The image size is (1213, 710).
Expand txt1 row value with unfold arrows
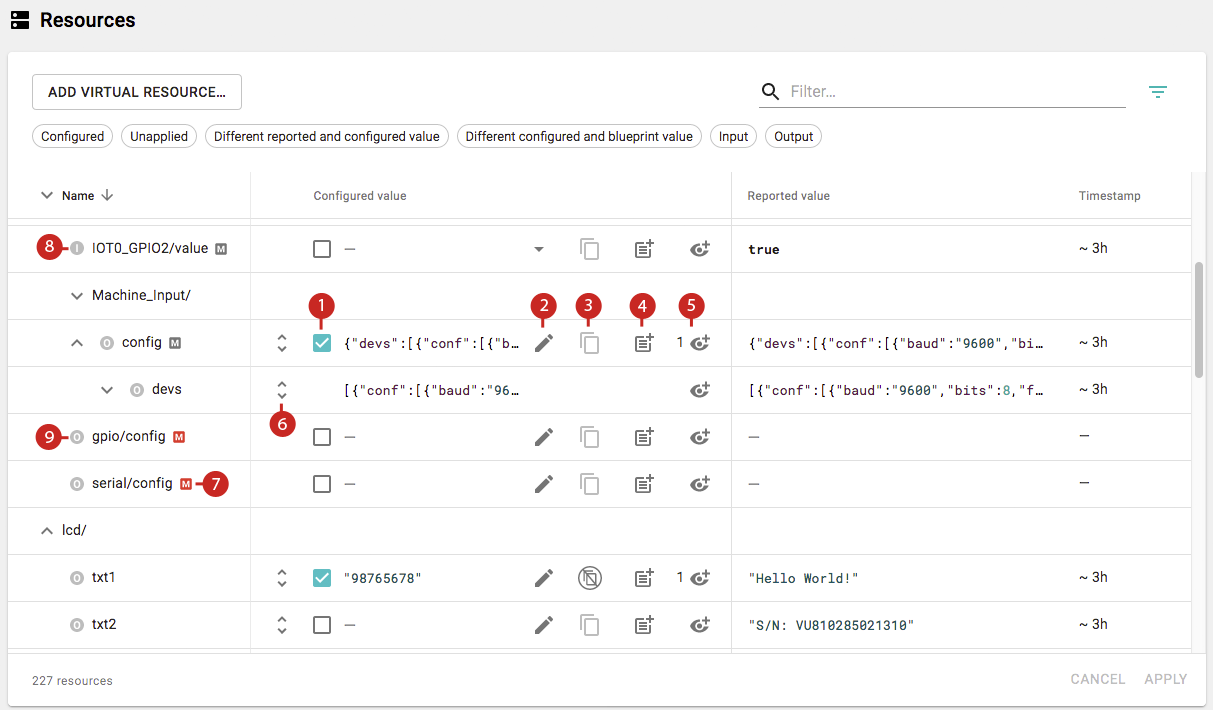tap(282, 578)
